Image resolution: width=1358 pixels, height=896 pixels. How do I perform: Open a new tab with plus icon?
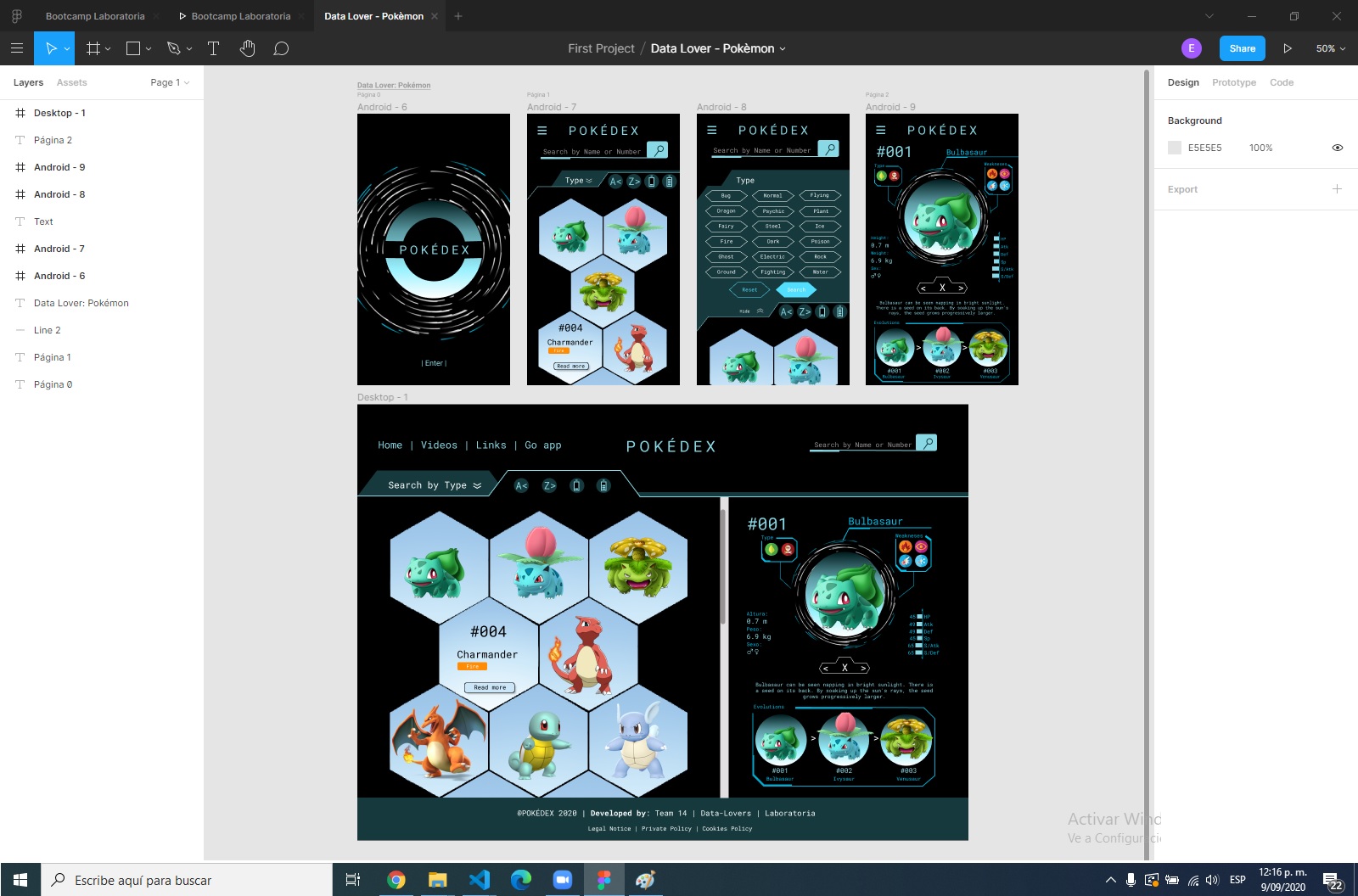click(458, 16)
